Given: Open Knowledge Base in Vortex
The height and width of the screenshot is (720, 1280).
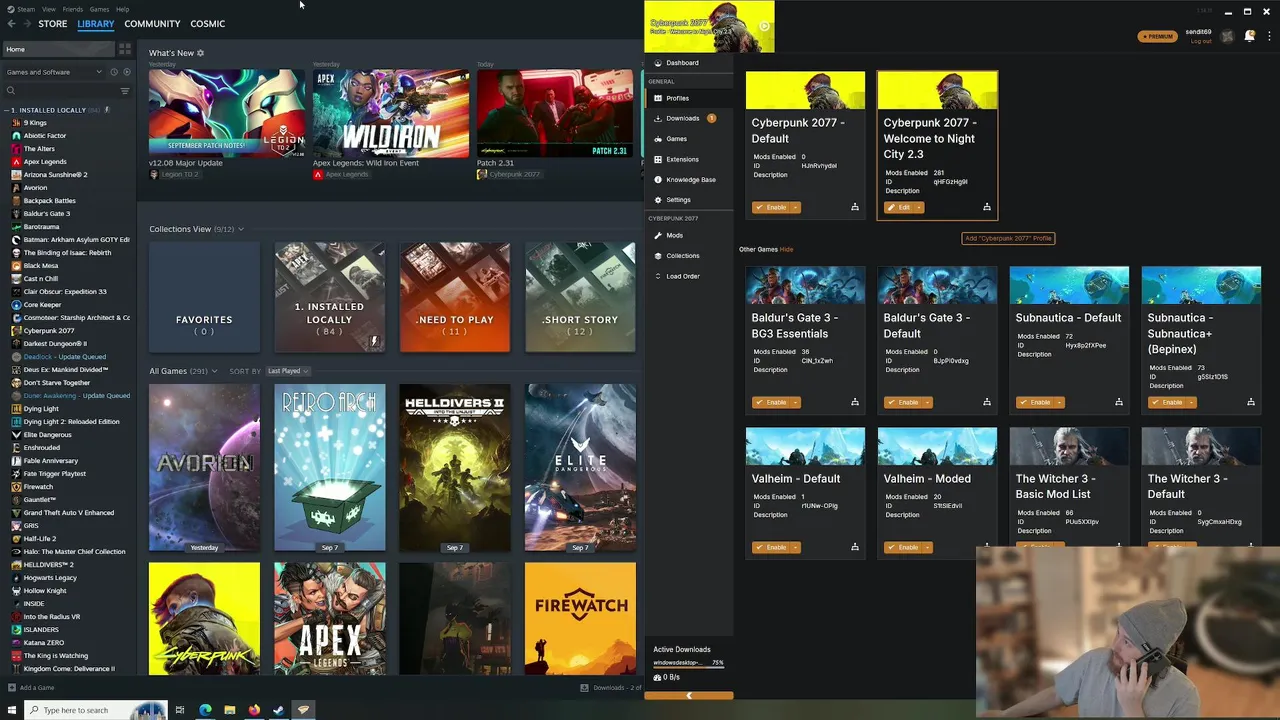Looking at the screenshot, I should 689,180.
